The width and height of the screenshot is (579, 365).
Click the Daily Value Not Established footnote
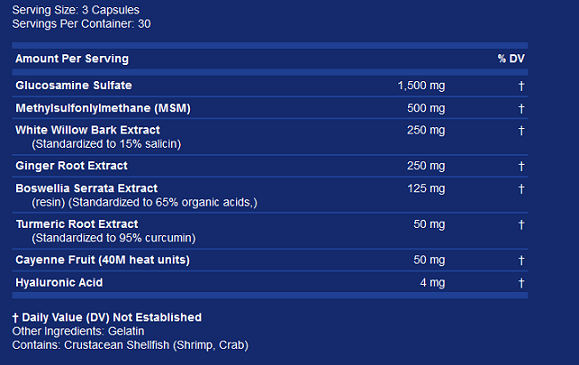[x=107, y=317]
